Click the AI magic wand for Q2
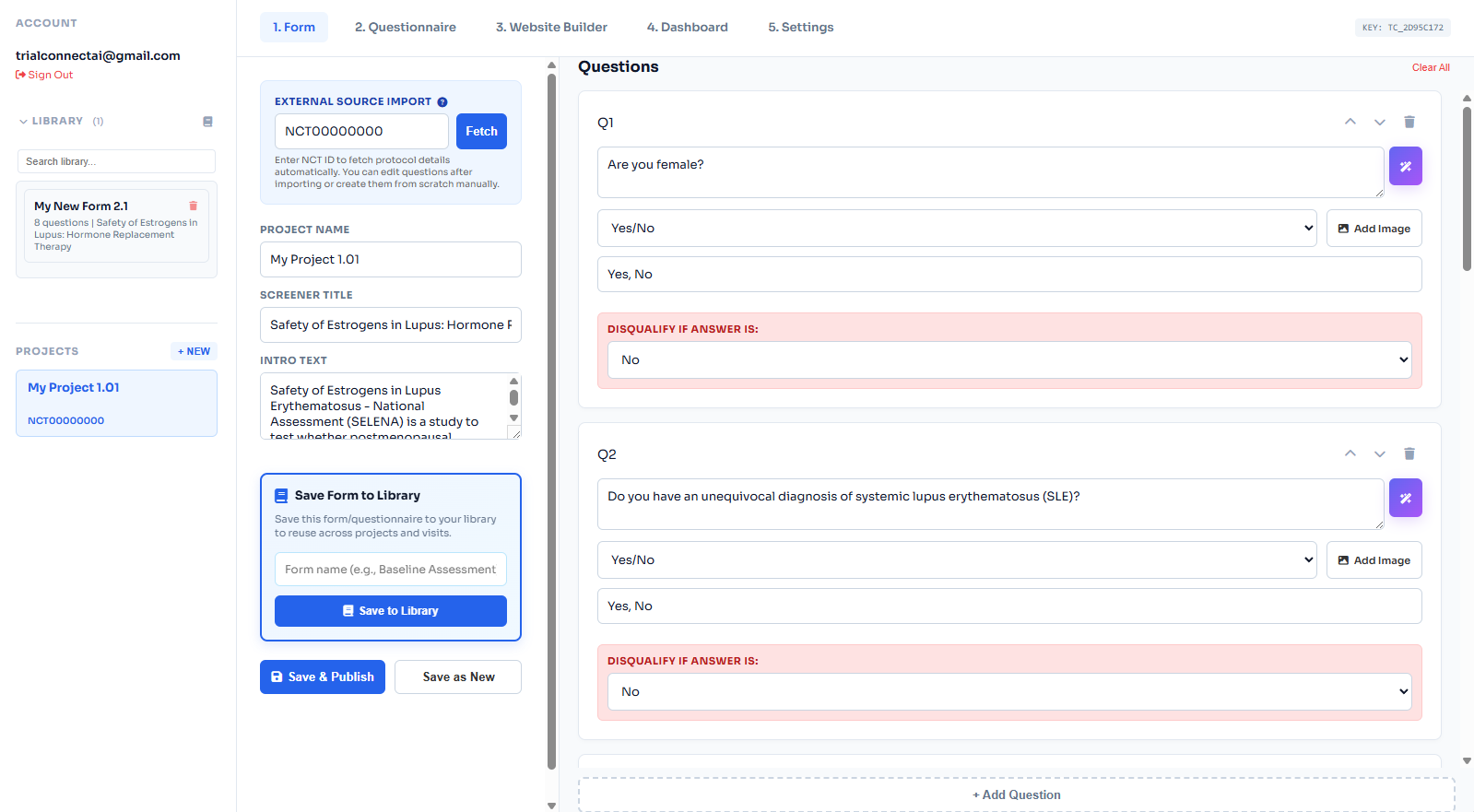The height and width of the screenshot is (812, 1474). click(1405, 498)
